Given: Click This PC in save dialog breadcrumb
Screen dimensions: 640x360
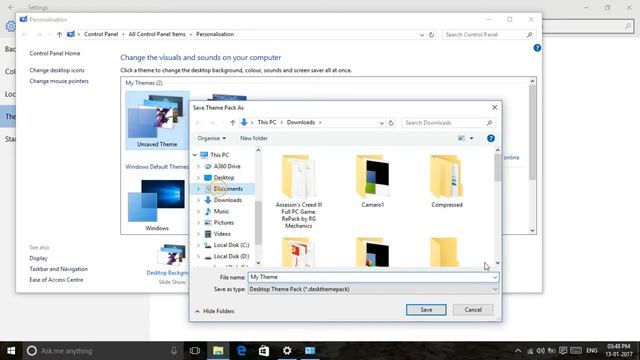Looking at the screenshot, I should [x=267, y=122].
